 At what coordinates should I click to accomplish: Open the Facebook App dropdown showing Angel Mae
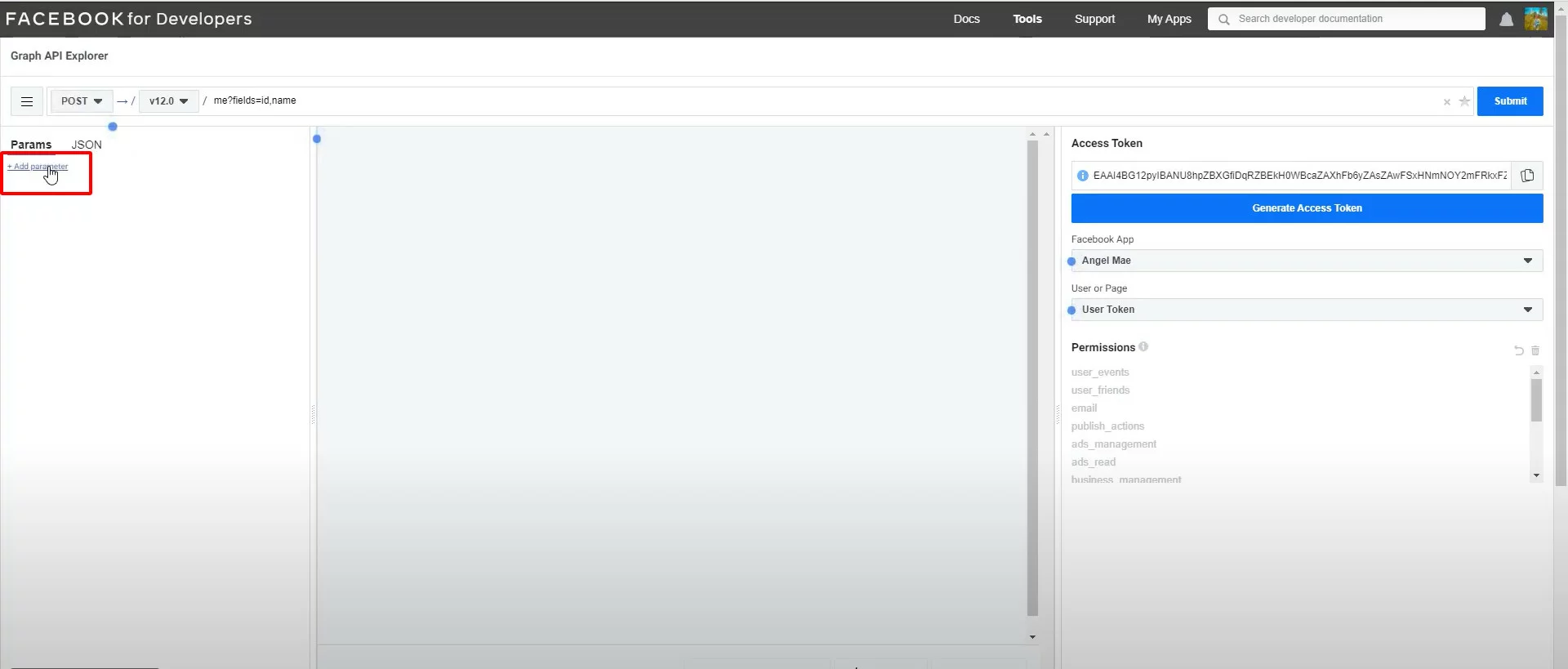click(1307, 261)
